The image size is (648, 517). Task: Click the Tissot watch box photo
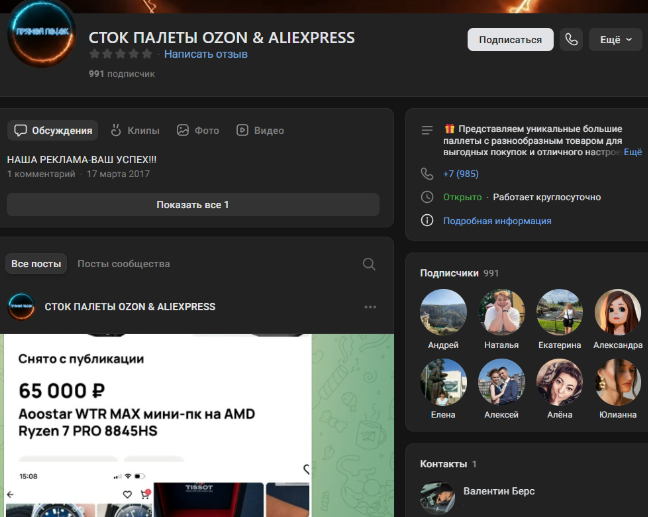(x=209, y=500)
